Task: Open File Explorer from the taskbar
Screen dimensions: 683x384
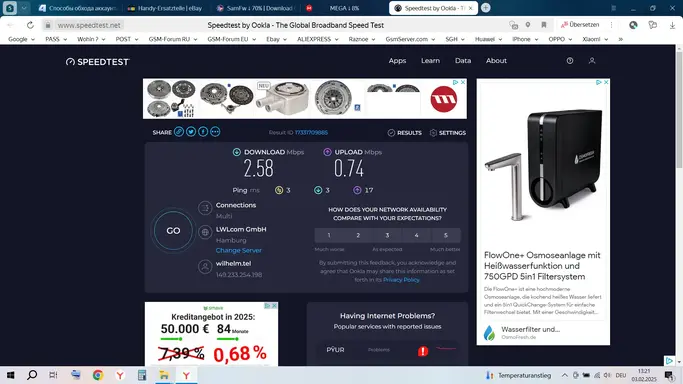Action: click(164, 375)
